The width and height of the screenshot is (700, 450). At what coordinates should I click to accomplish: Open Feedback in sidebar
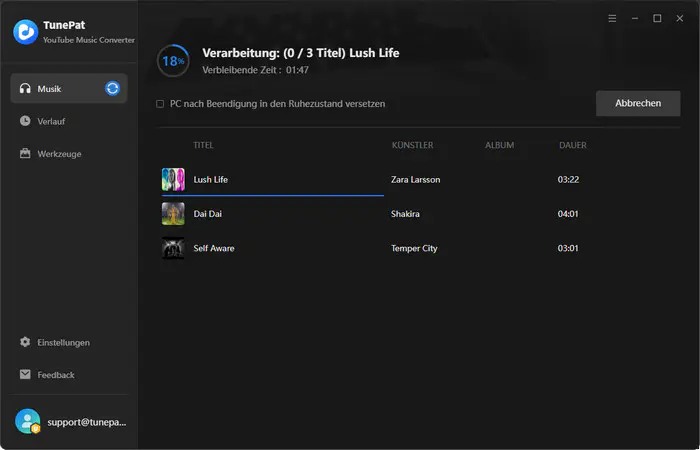point(69,375)
